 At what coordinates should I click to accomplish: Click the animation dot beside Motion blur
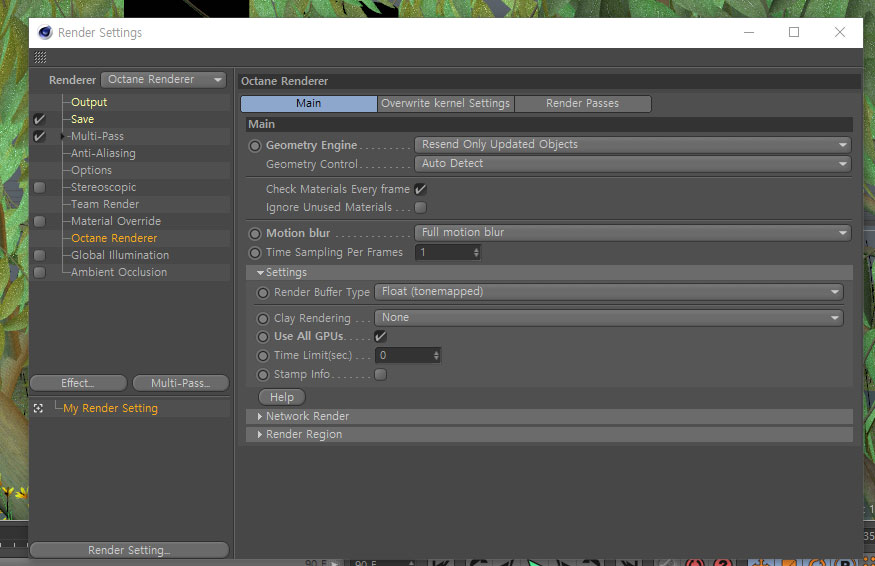(255, 233)
